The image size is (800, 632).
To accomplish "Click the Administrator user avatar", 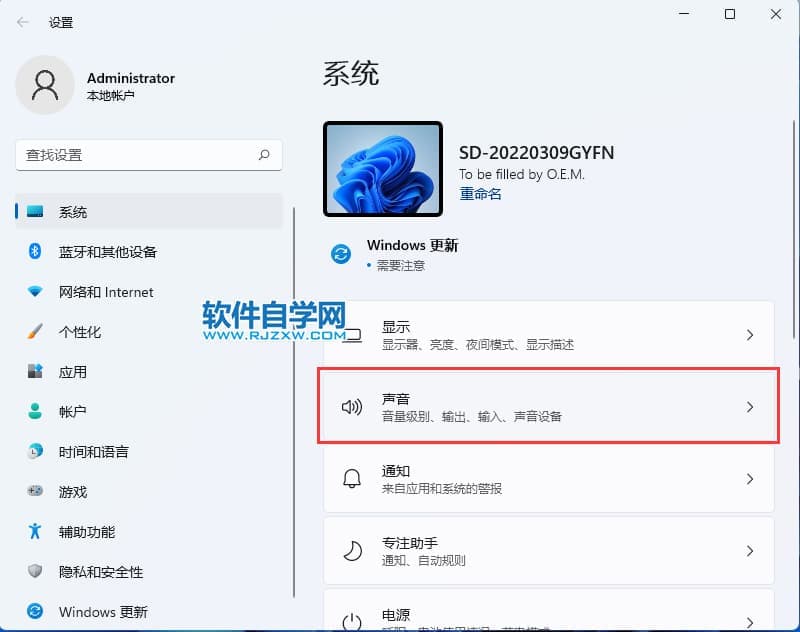I will click(x=44, y=85).
